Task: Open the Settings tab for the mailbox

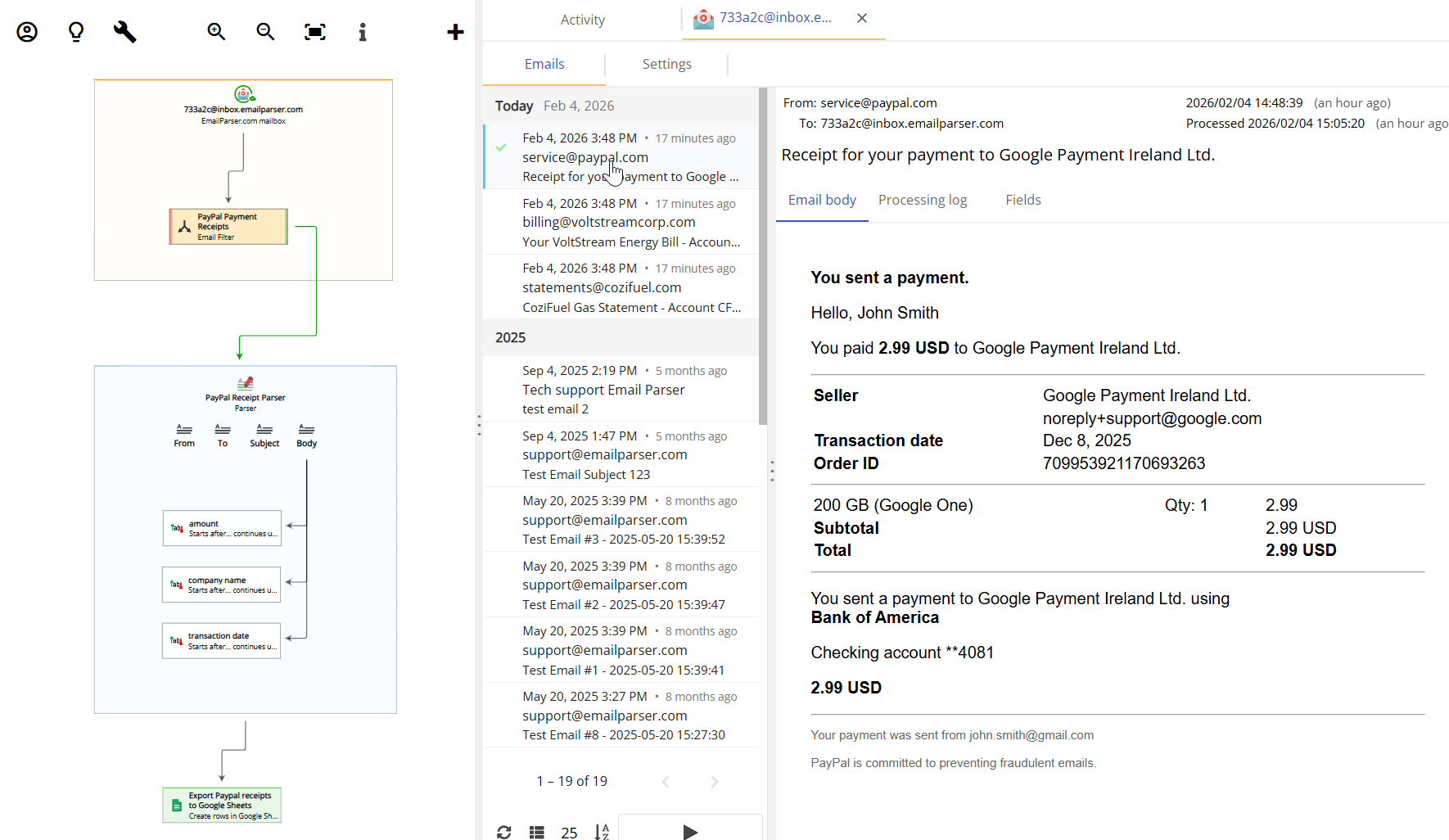Action: pos(666,64)
